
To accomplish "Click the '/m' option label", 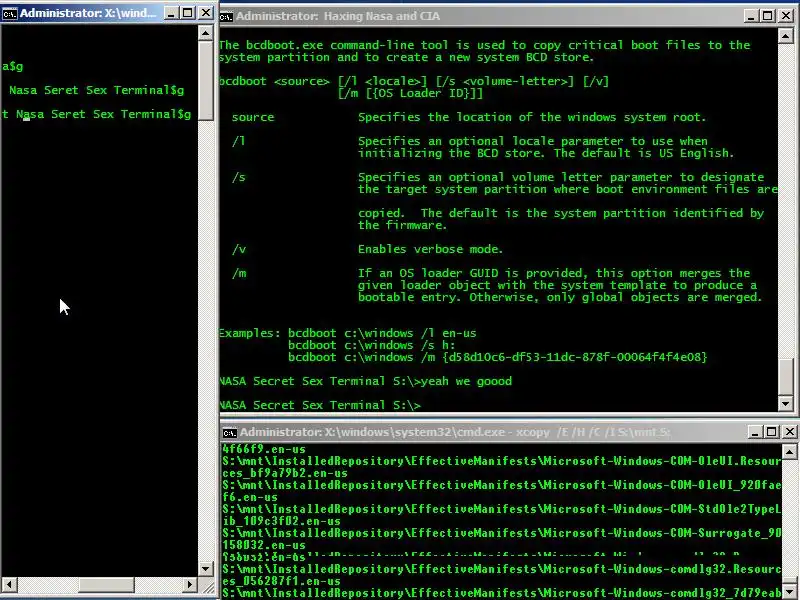I will click(239, 273).
